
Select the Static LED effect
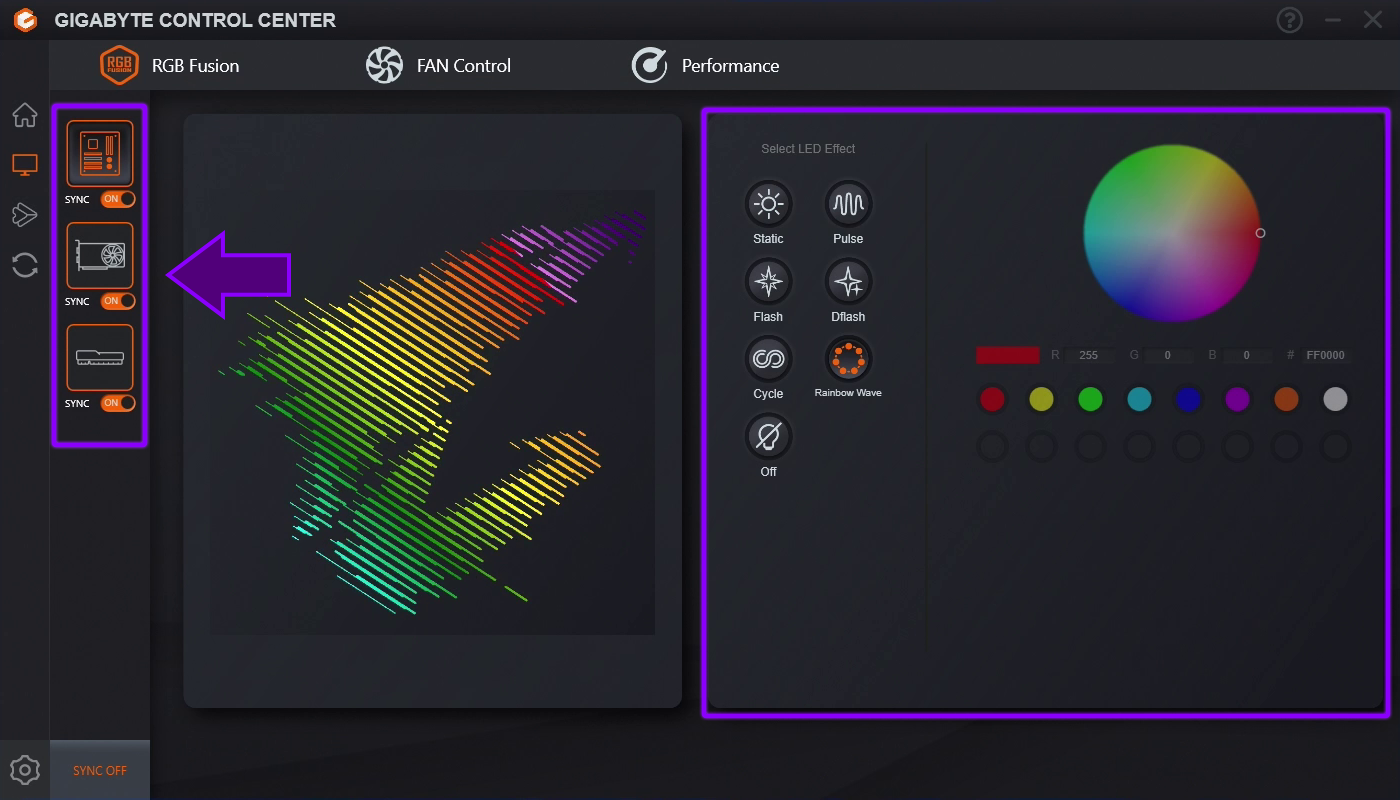coord(767,204)
